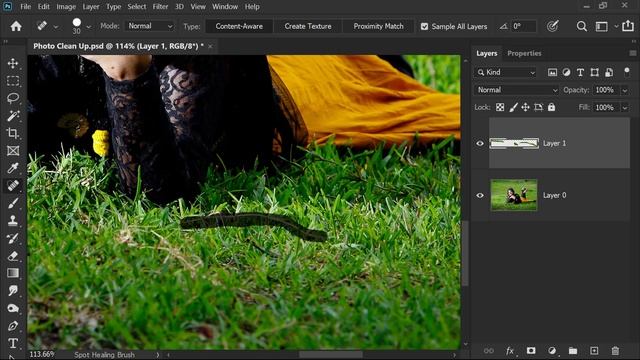This screenshot has width=640, height=360.
Task: Select the Brush tool
Action: coord(13,203)
